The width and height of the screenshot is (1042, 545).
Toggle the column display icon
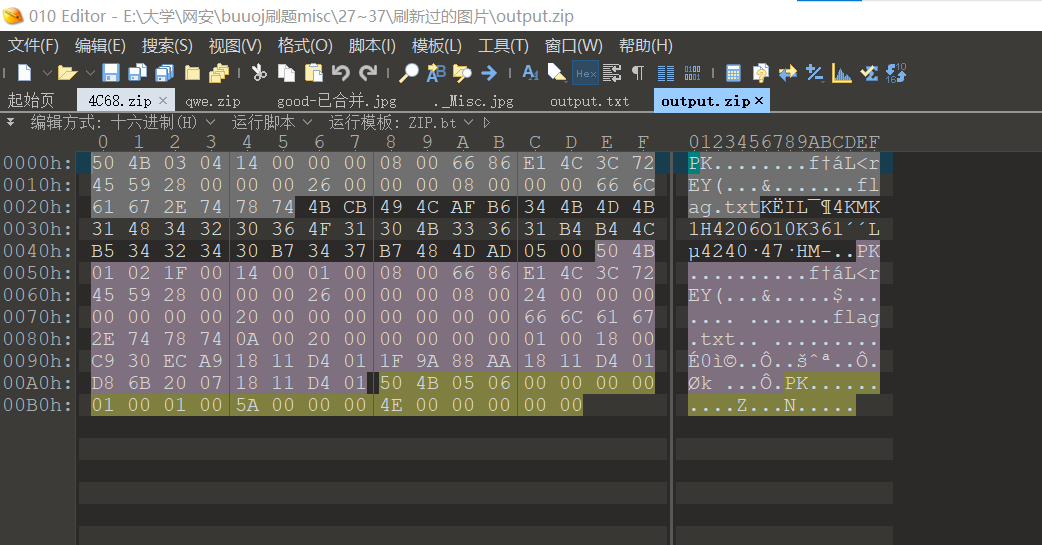tap(666, 72)
